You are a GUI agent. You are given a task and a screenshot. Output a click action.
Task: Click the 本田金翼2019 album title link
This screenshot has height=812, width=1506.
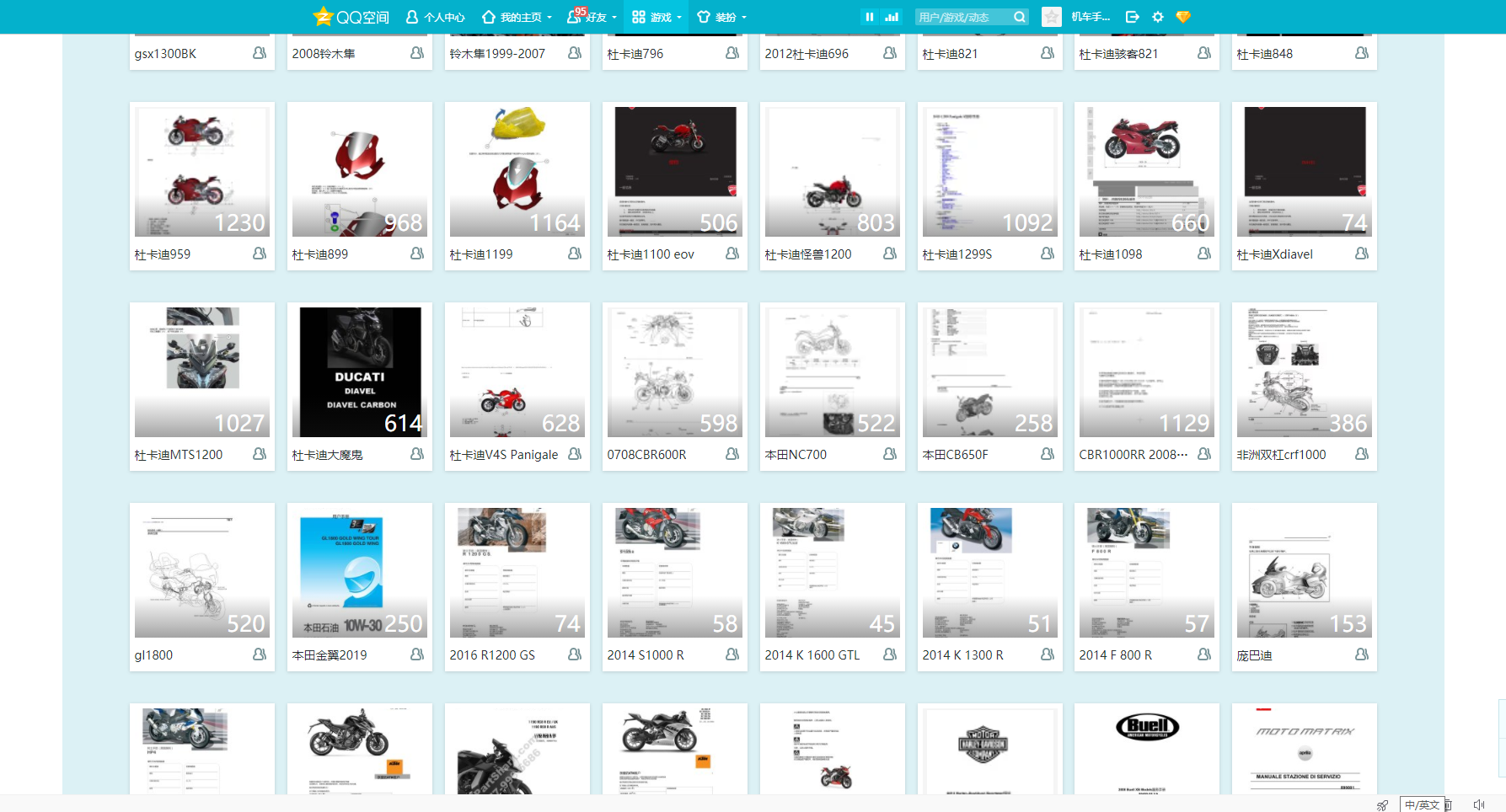coord(330,655)
